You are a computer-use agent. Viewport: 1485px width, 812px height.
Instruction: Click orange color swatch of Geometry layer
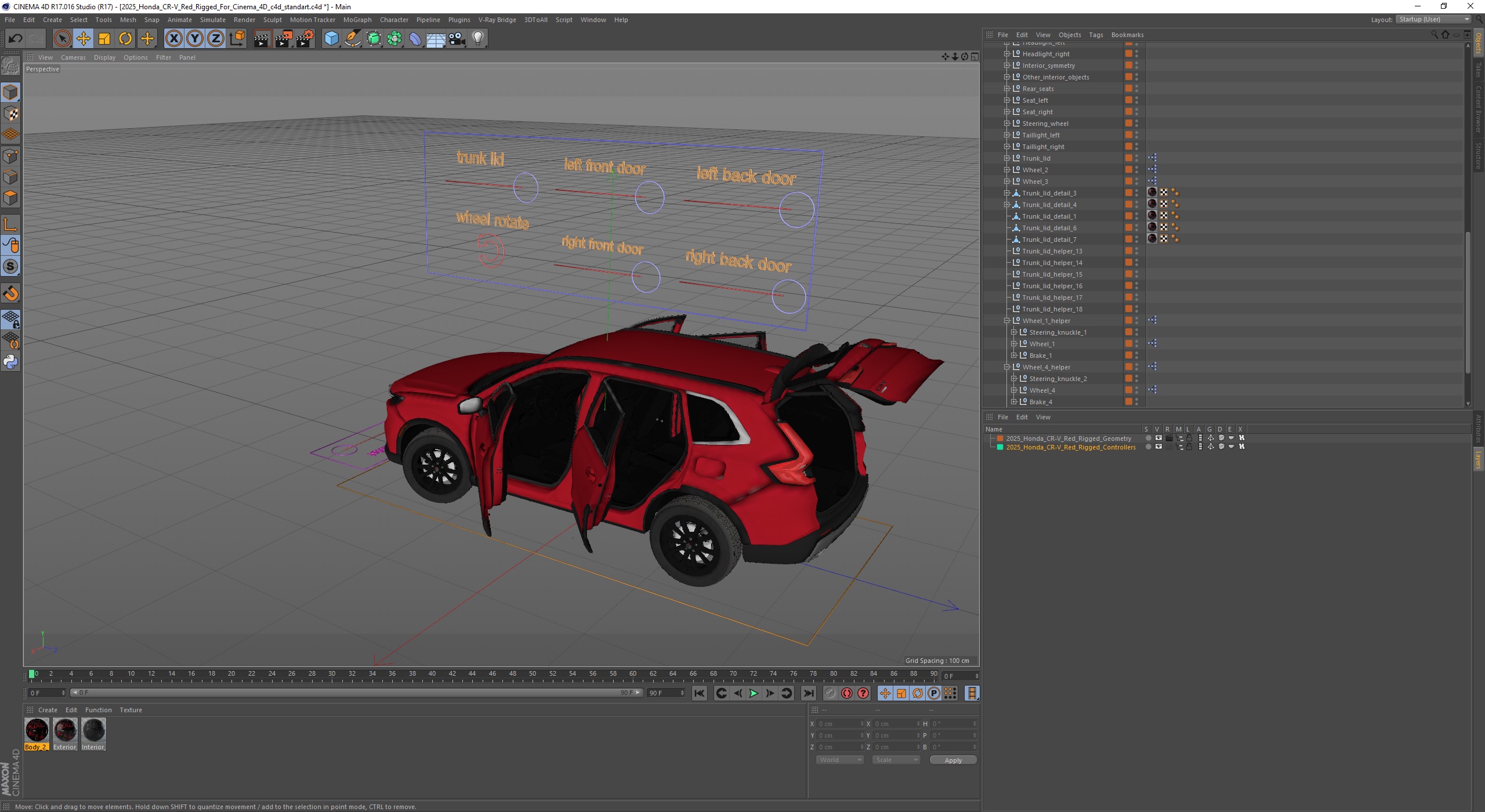coord(1000,438)
